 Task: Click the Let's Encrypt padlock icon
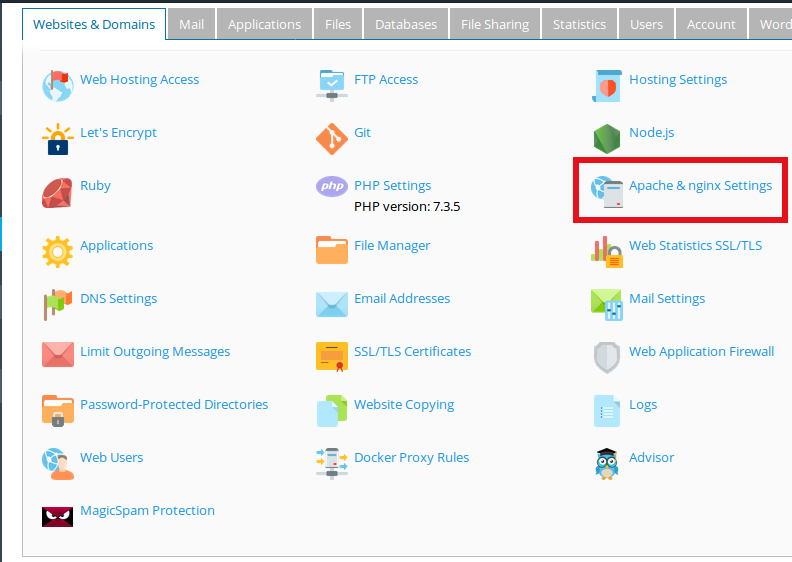click(x=58, y=139)
